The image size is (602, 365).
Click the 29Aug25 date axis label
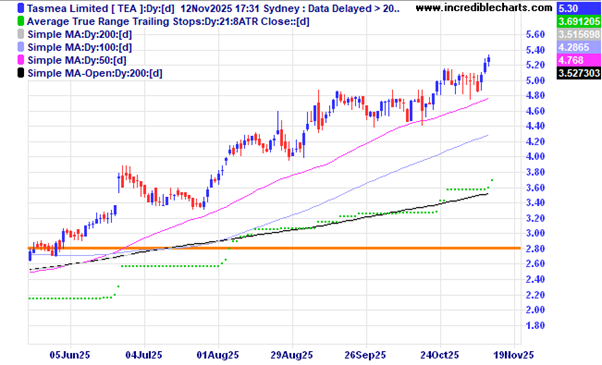pyautogui.click(x=292, y=355)
